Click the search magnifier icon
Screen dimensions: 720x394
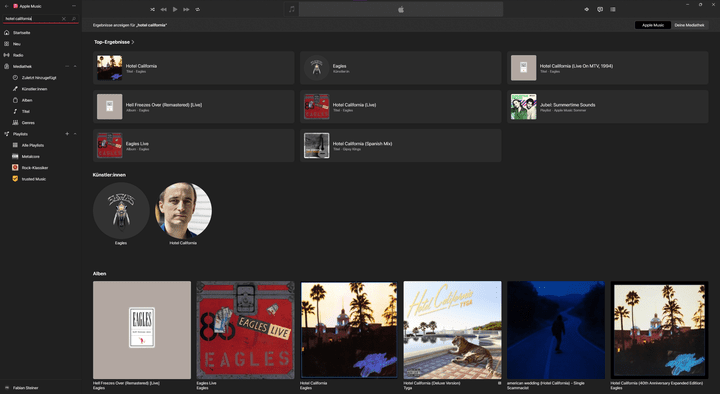coord(73,19)
